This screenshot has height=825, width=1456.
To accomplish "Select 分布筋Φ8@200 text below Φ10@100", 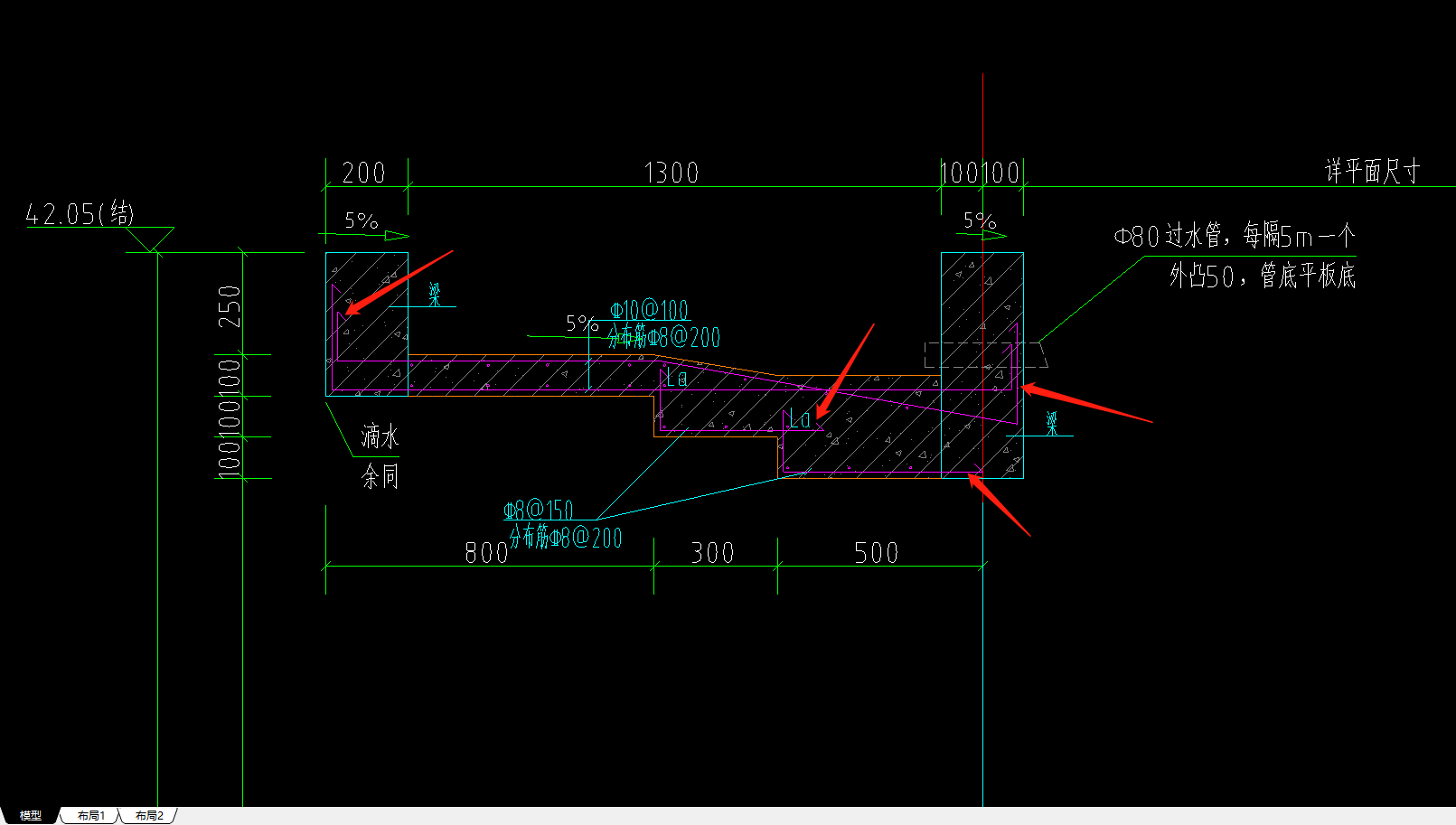I will (x=663, y=338).
